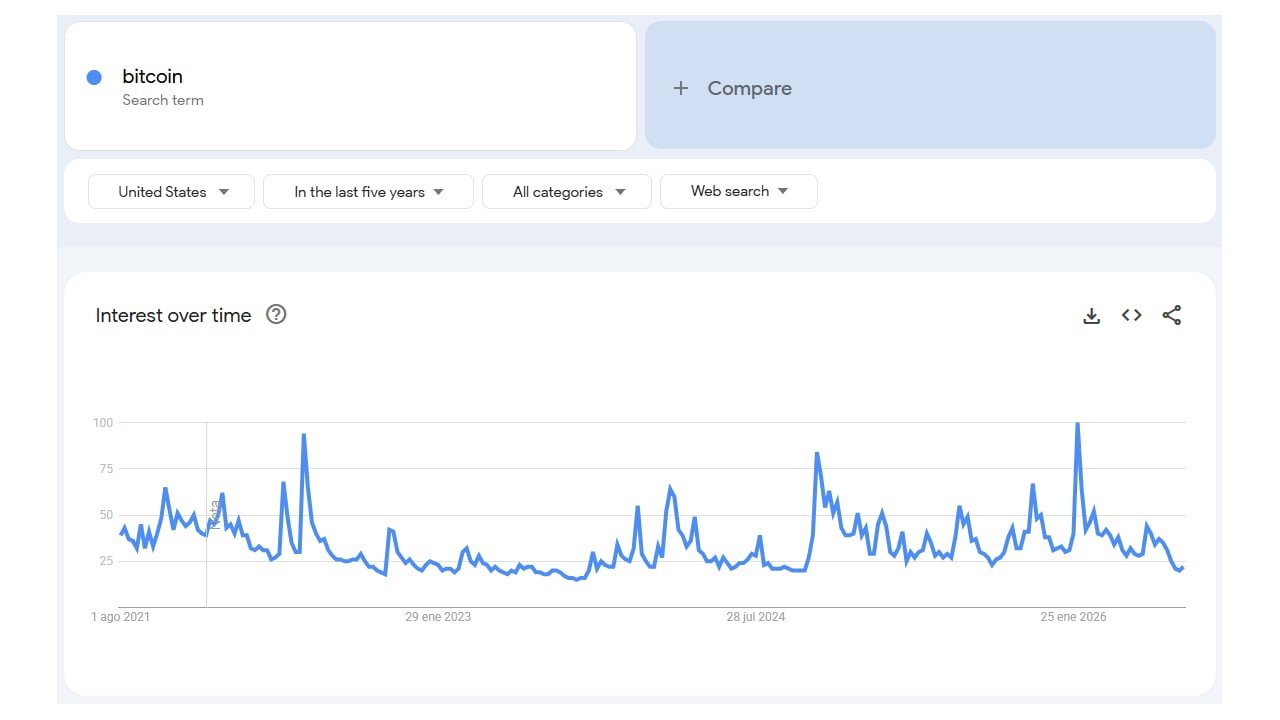1280x720 pixels.
Task: Click the Nota marker on the chart
Action: point(214,514)
